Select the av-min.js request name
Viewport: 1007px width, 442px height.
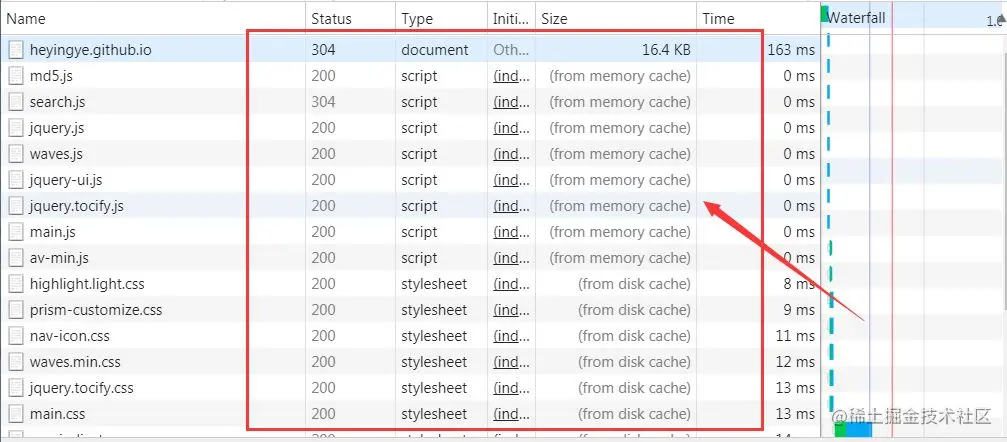pos(59,258)
